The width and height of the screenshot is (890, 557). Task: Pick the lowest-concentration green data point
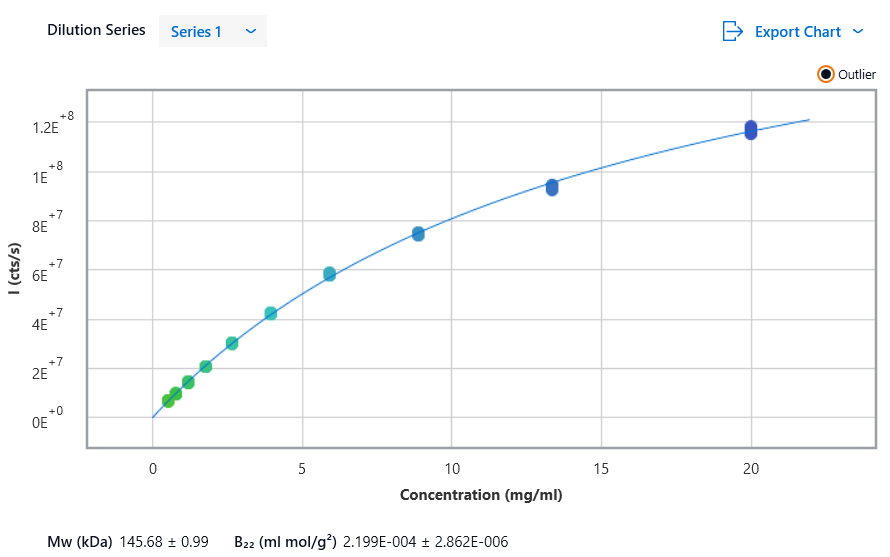coord(168,401)
